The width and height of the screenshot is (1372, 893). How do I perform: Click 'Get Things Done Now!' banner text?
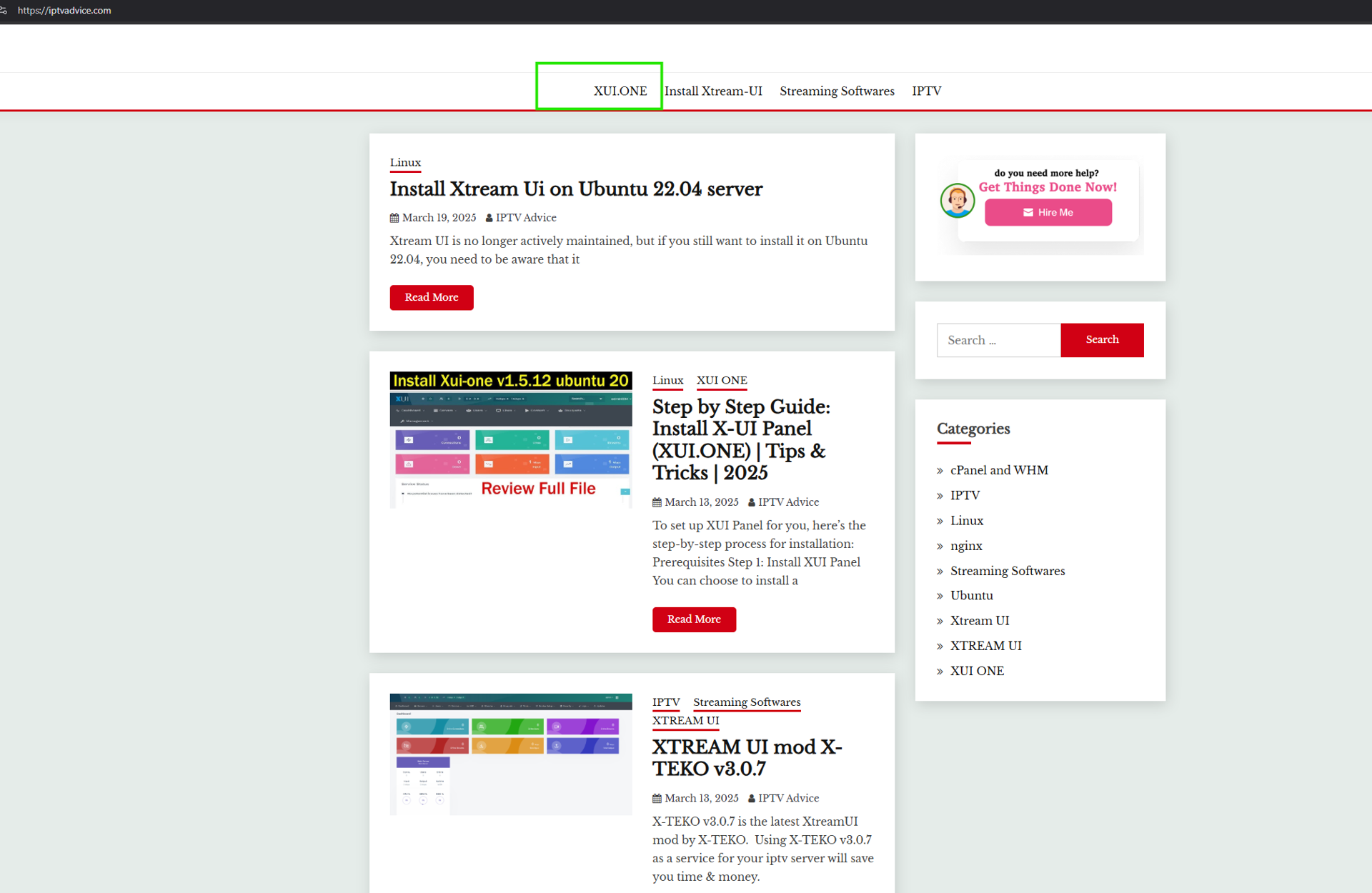tap(1048, 187)
